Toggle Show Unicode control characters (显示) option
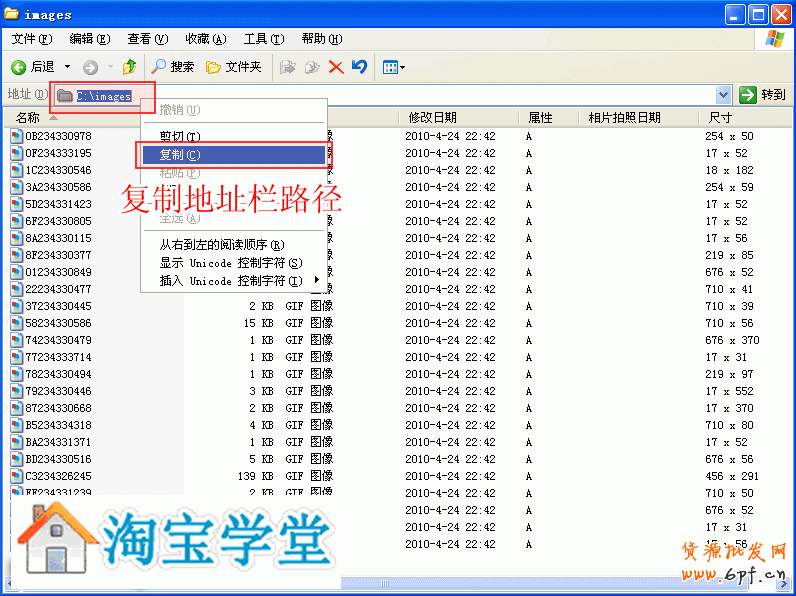796x596 pixels. coord(230,263)
